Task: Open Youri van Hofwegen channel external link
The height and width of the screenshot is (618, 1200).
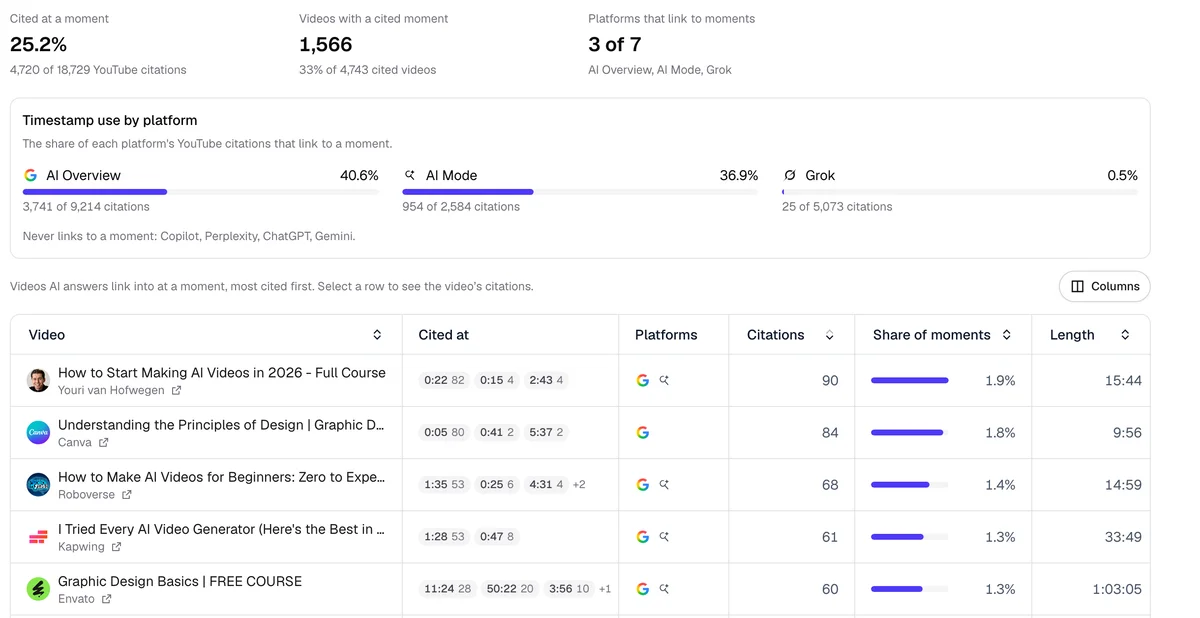Action: 176,391
